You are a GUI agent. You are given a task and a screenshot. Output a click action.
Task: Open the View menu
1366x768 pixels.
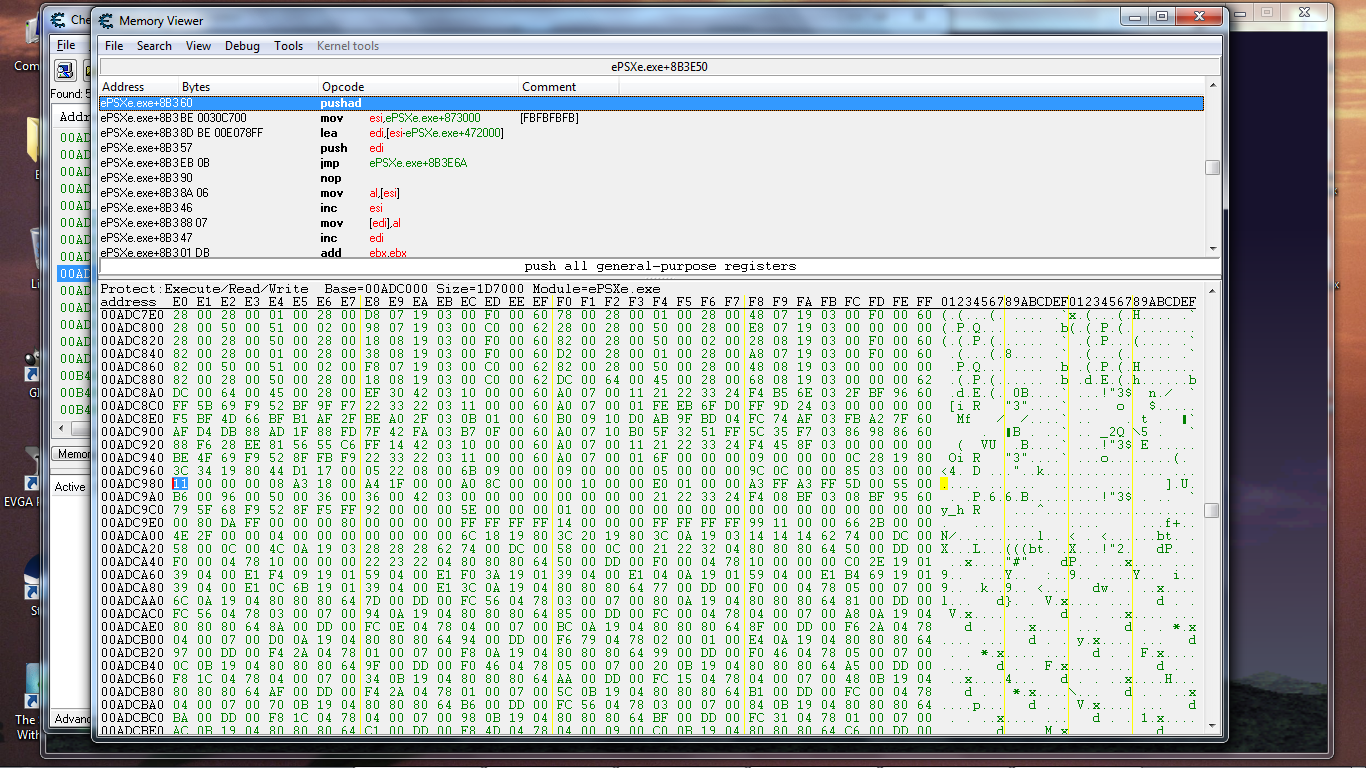point(198,46)
